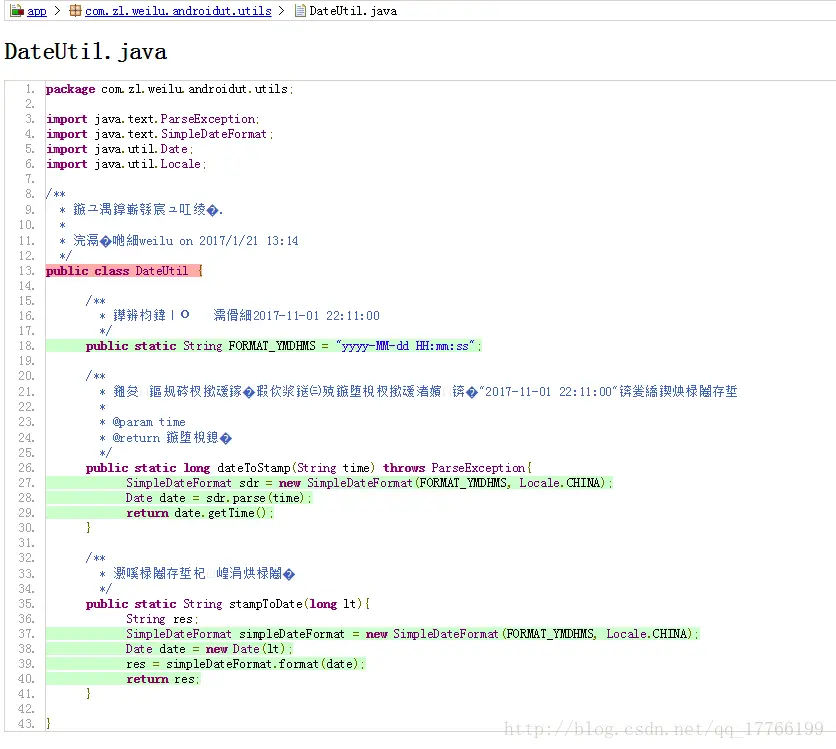The height and width of the screenshot is (749, 836).
Task: Click stampToDate method signature line
Action: (x=228, y=603)
